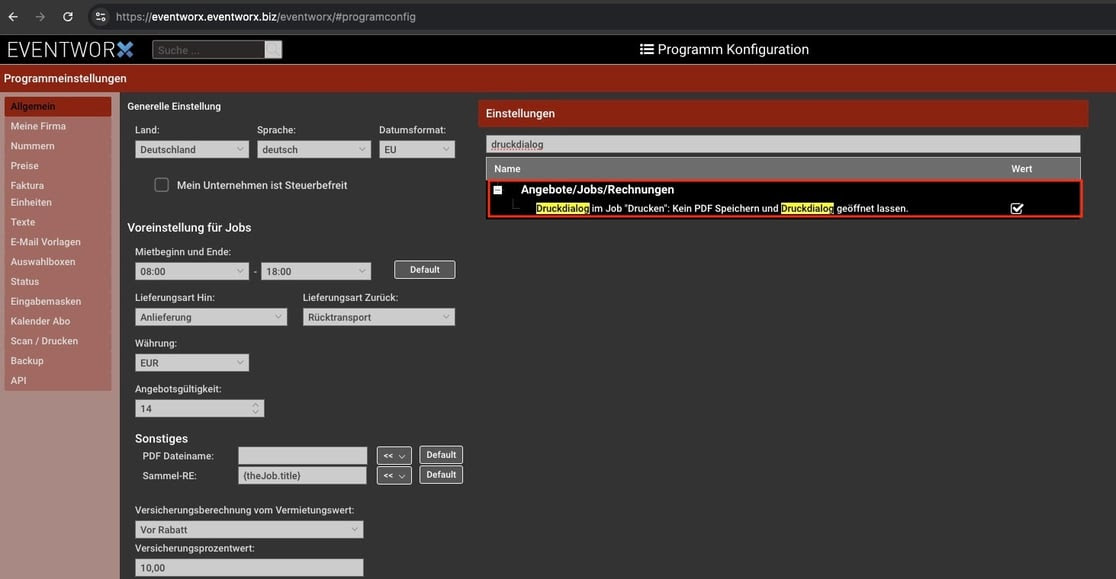Viewport: 1116px width, 579px height.
Task: Open Mietbeginn 08:00 time dropdown
Action: pos(191,271)
